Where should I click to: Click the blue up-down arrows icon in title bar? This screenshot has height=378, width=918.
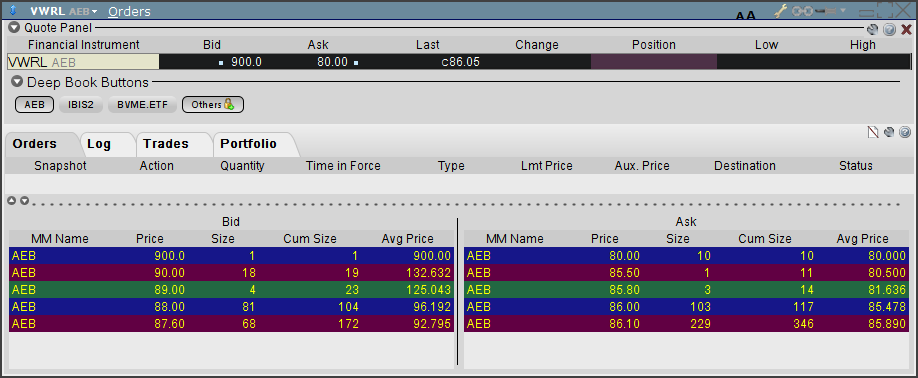coord(13,11)
